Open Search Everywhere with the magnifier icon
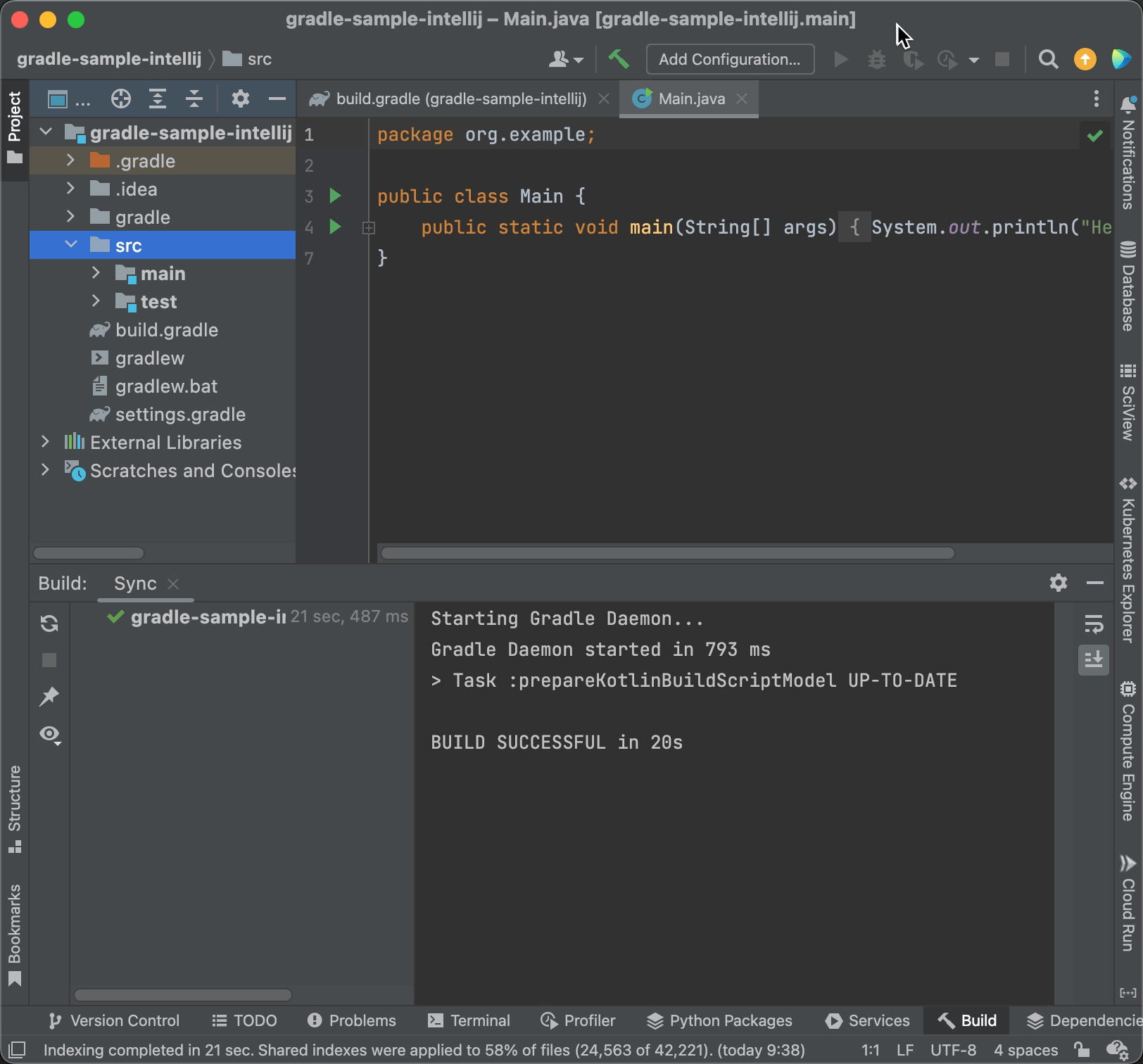This screenshot has width=1143, height=1064. (x=1049, y=60)
